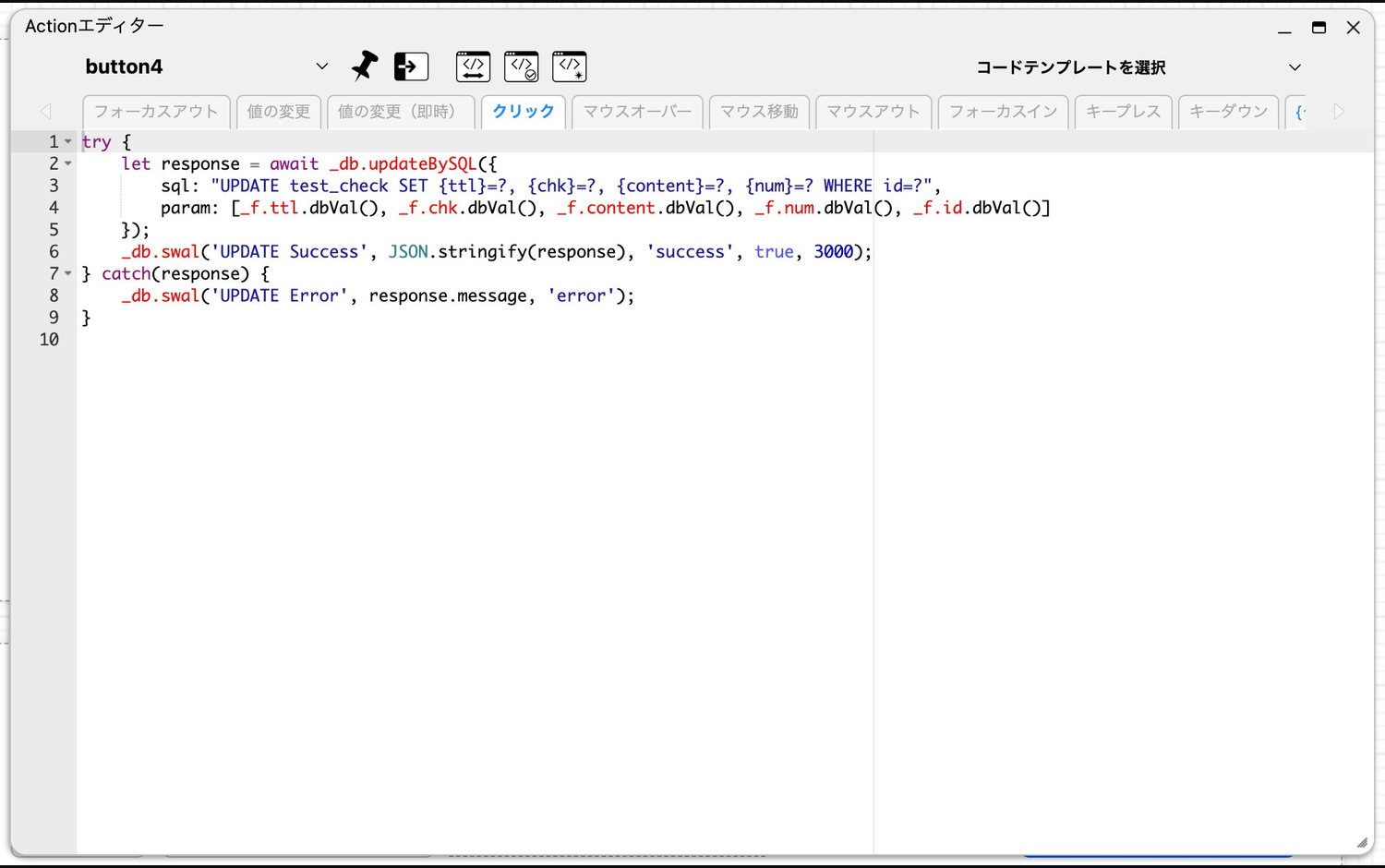Image resolution: width=1385 pixels, height=868 pixels.
Task: Click JSON.stringify(response) in line 6
Action: (x=507, y=252)
